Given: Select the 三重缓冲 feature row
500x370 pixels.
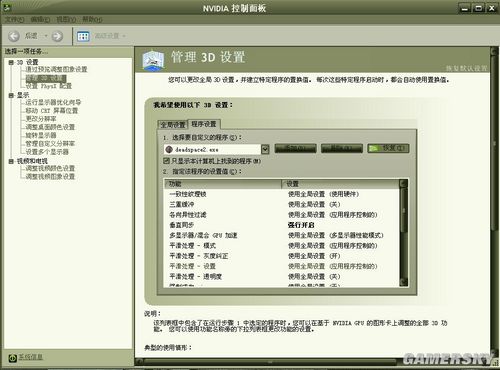Looking at the screenshot, I should [x=282, y=204].
